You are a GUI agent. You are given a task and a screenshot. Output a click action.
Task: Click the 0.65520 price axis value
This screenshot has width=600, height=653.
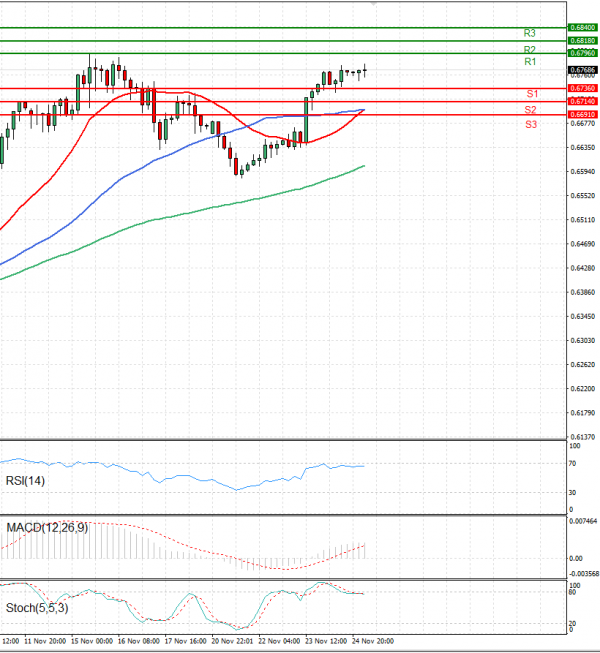[x=583, y=196]
